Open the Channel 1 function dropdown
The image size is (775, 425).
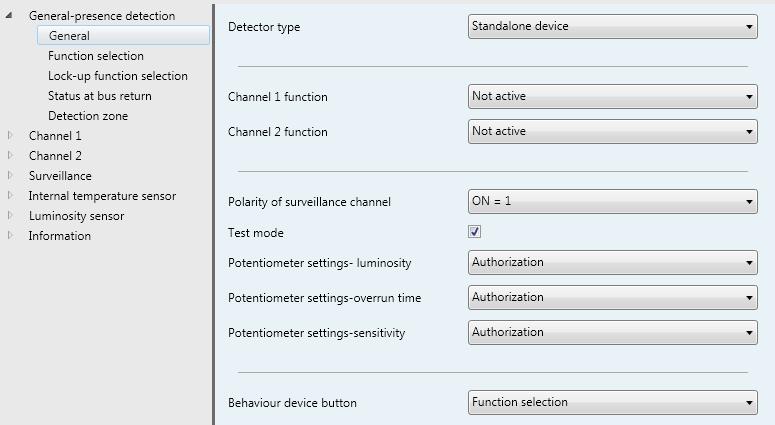point(612,96)
